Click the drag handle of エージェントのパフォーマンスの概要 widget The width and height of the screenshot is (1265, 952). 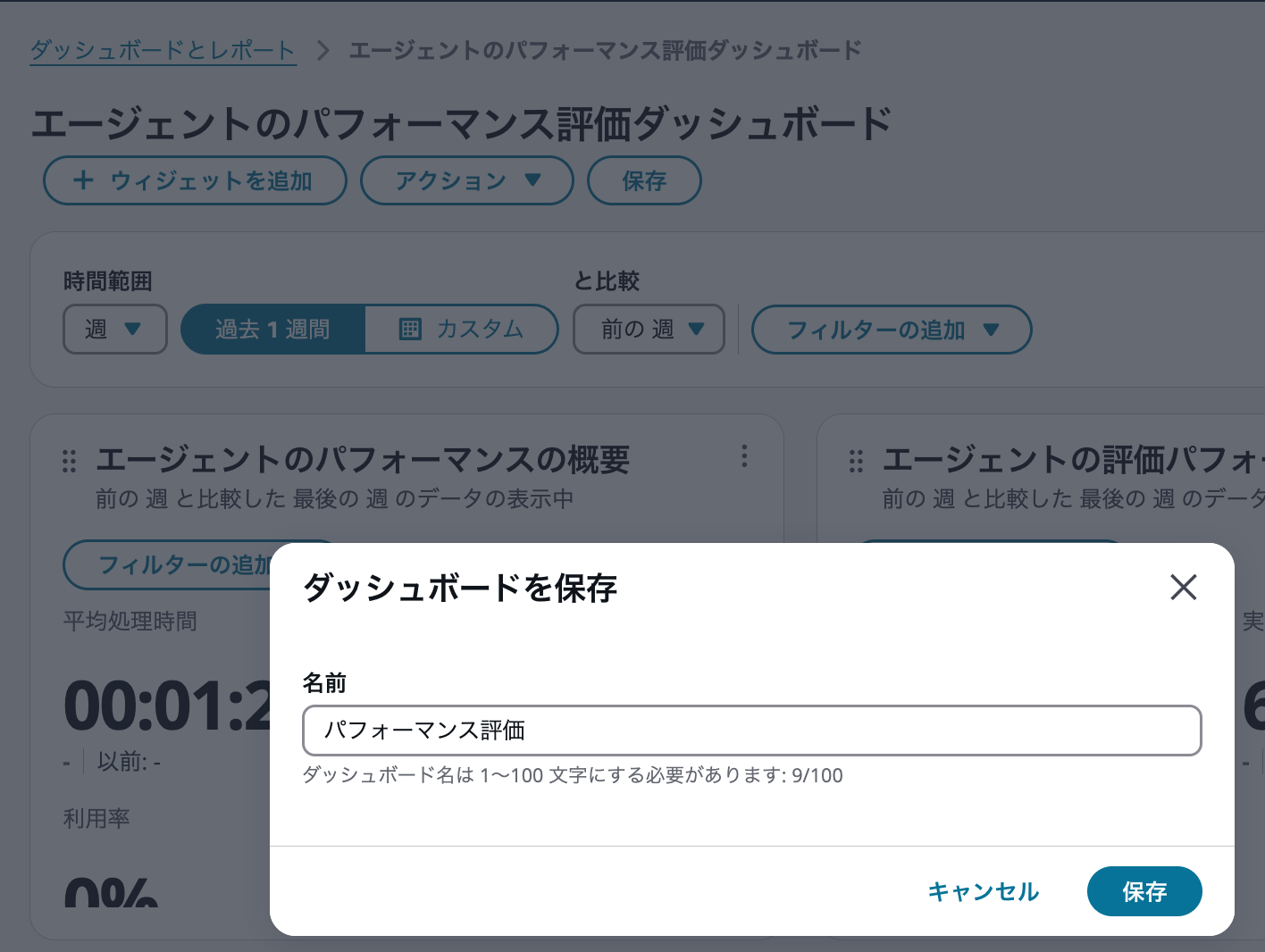pos(69,461)
